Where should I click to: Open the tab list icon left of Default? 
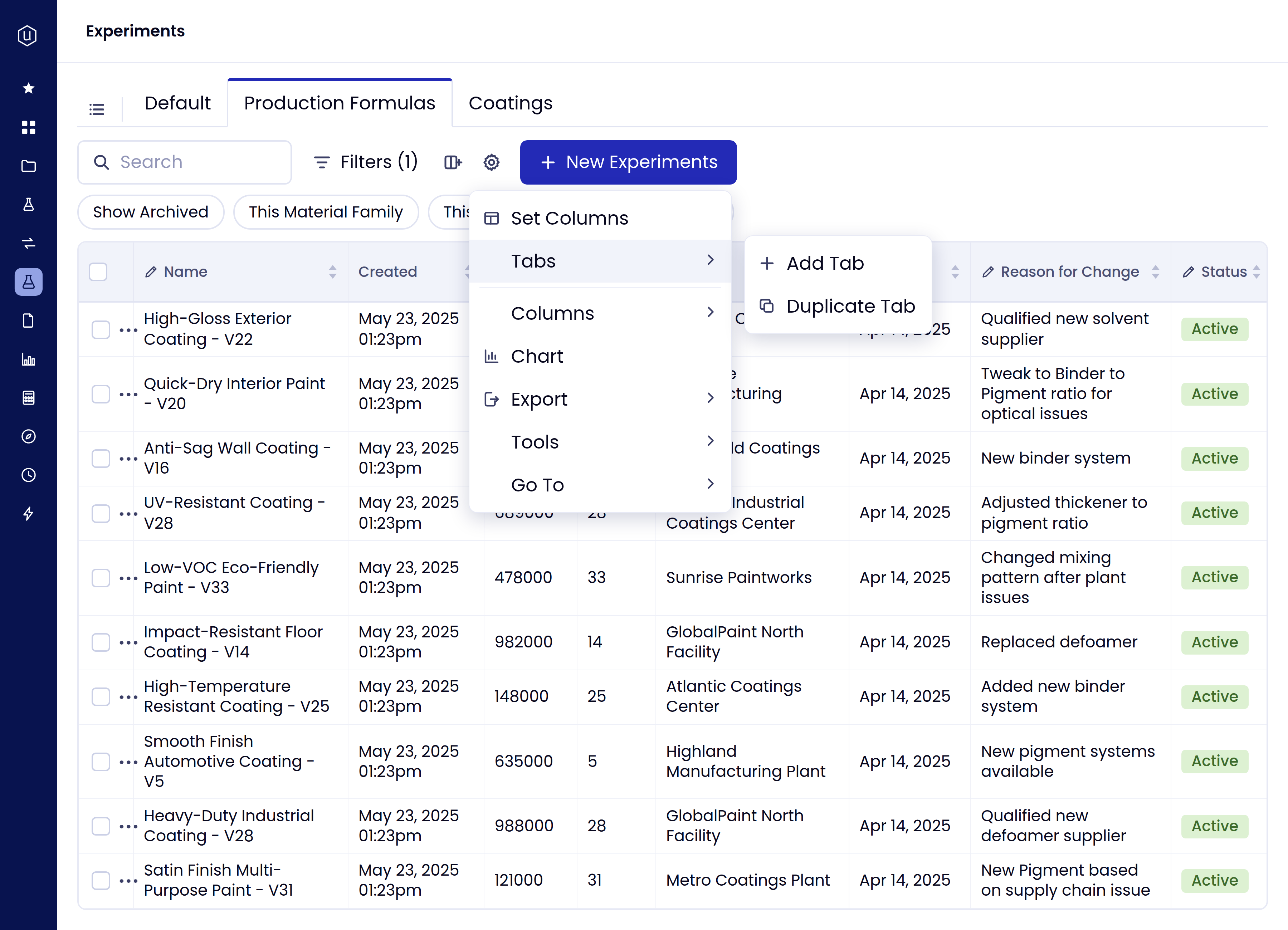(x=97, y=109)
